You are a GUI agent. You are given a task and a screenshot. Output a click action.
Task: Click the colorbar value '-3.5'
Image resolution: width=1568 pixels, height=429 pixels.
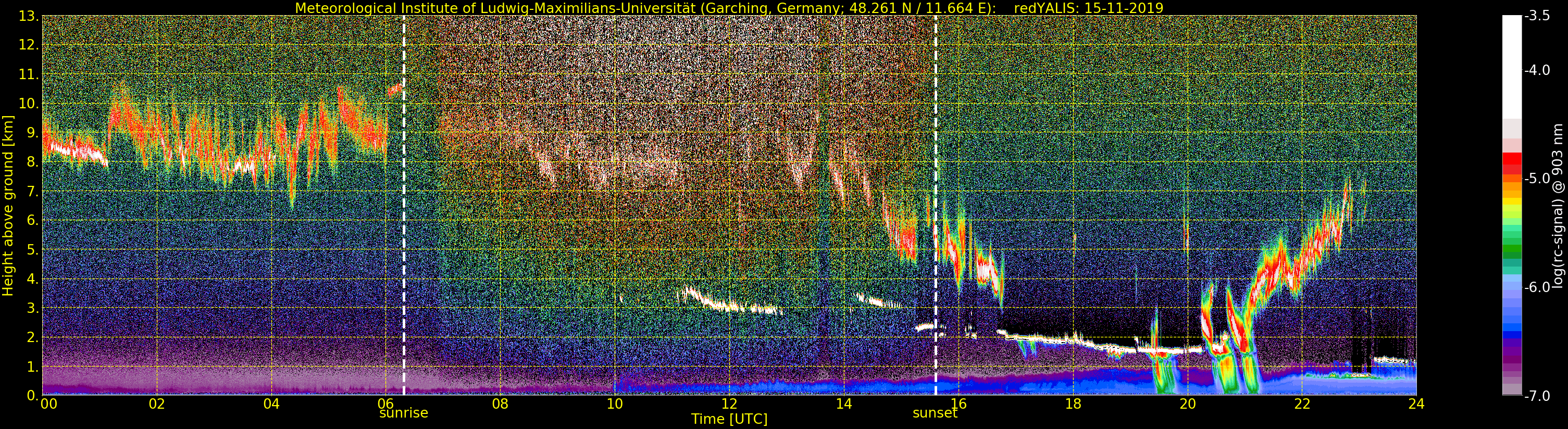[x=1537, y=17]
